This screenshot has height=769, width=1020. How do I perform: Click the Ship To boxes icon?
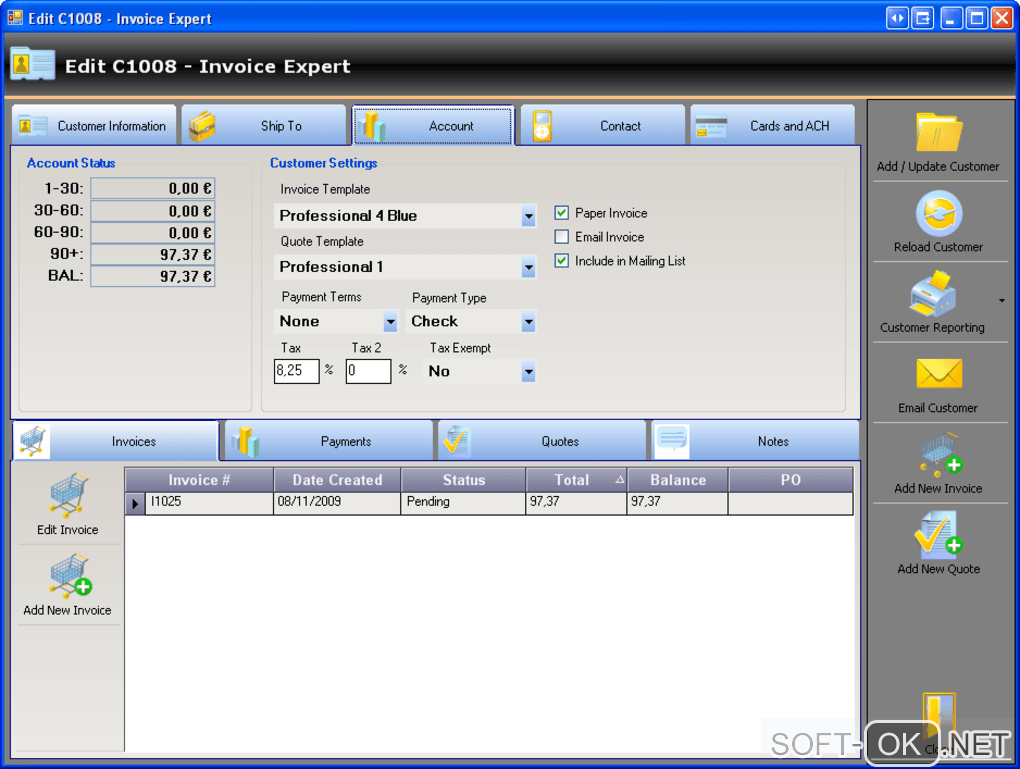(202, 126)
